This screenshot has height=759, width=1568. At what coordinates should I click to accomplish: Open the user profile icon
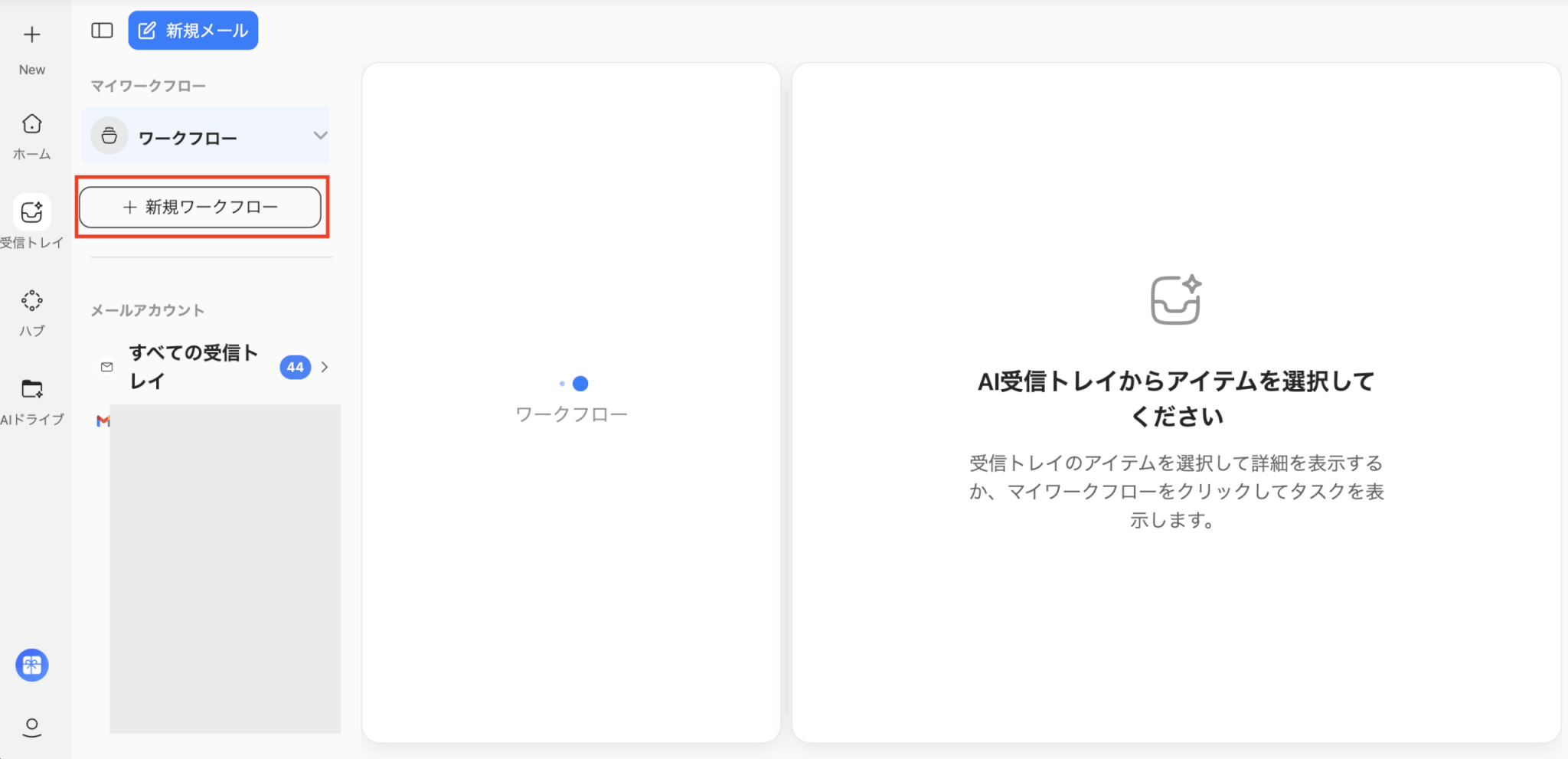pyautogui.click(x=32, y=727)
